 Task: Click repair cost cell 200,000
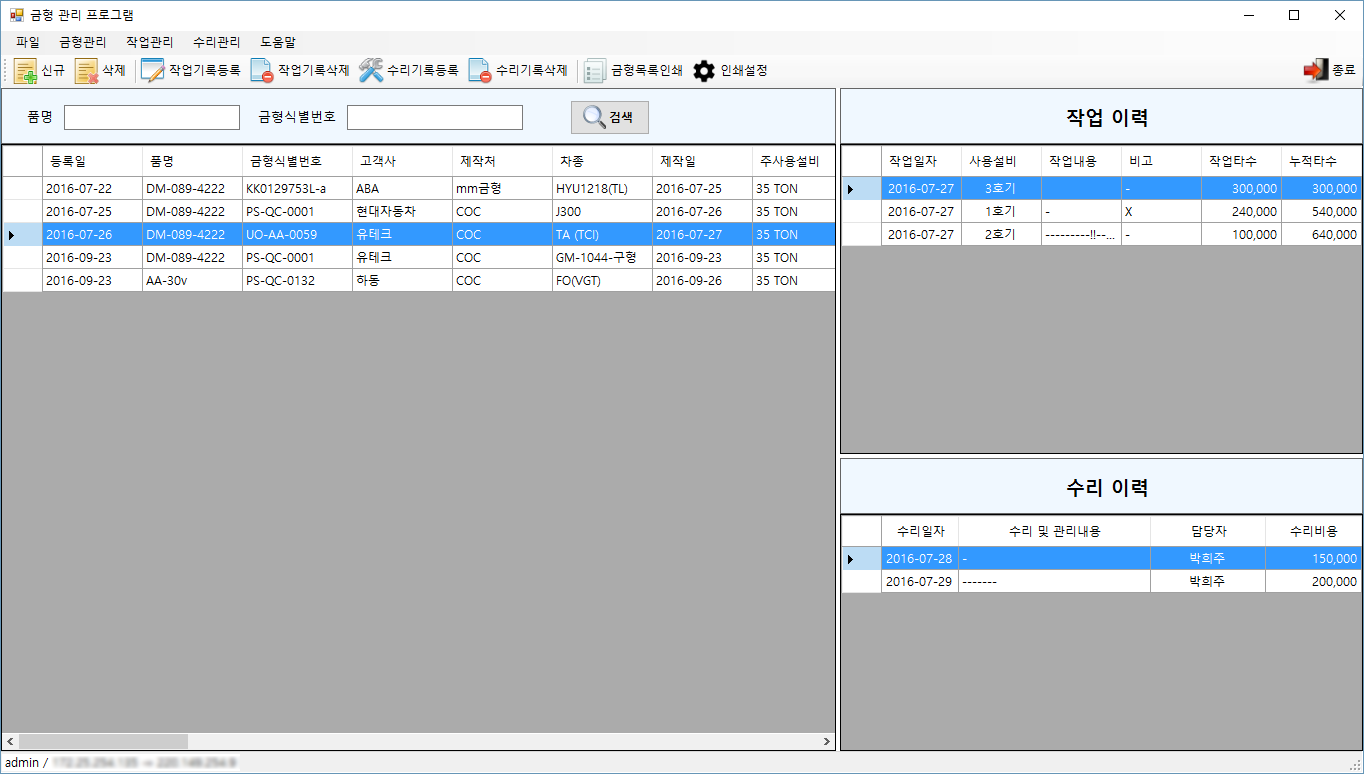pos(1313,581)
